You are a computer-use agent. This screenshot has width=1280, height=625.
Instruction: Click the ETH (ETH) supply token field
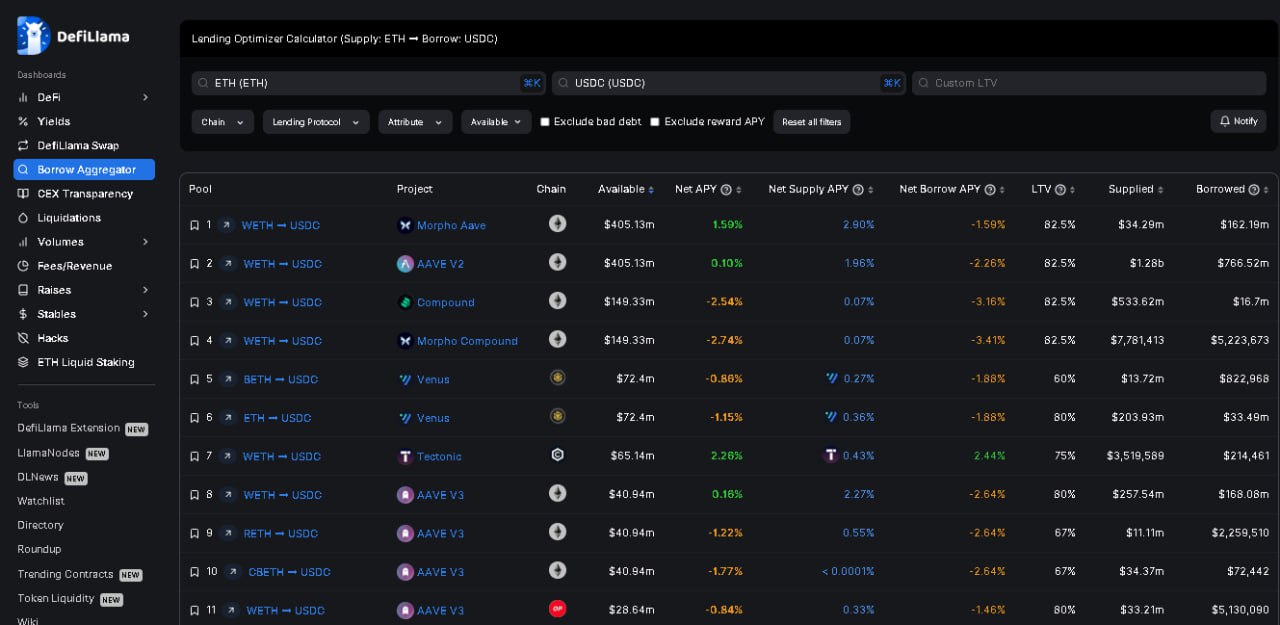coord(369,83)
